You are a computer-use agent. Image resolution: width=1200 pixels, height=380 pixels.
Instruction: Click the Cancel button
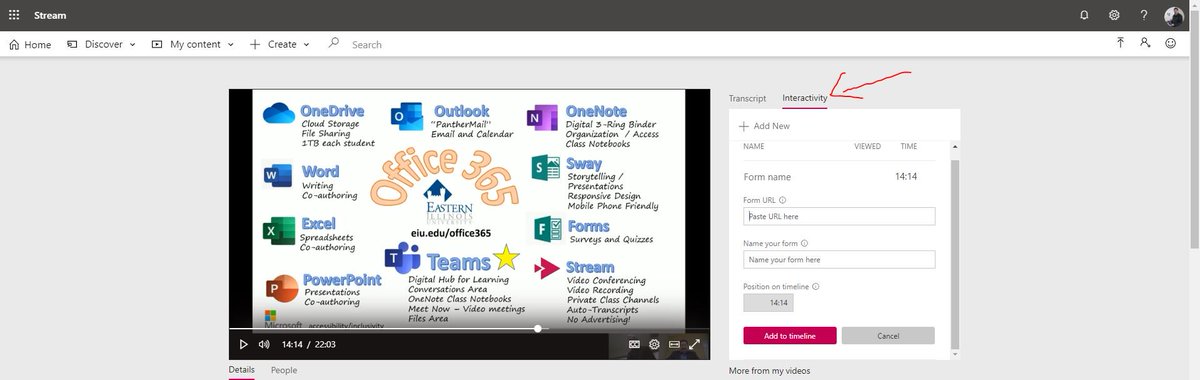click(x=888, y=336)
